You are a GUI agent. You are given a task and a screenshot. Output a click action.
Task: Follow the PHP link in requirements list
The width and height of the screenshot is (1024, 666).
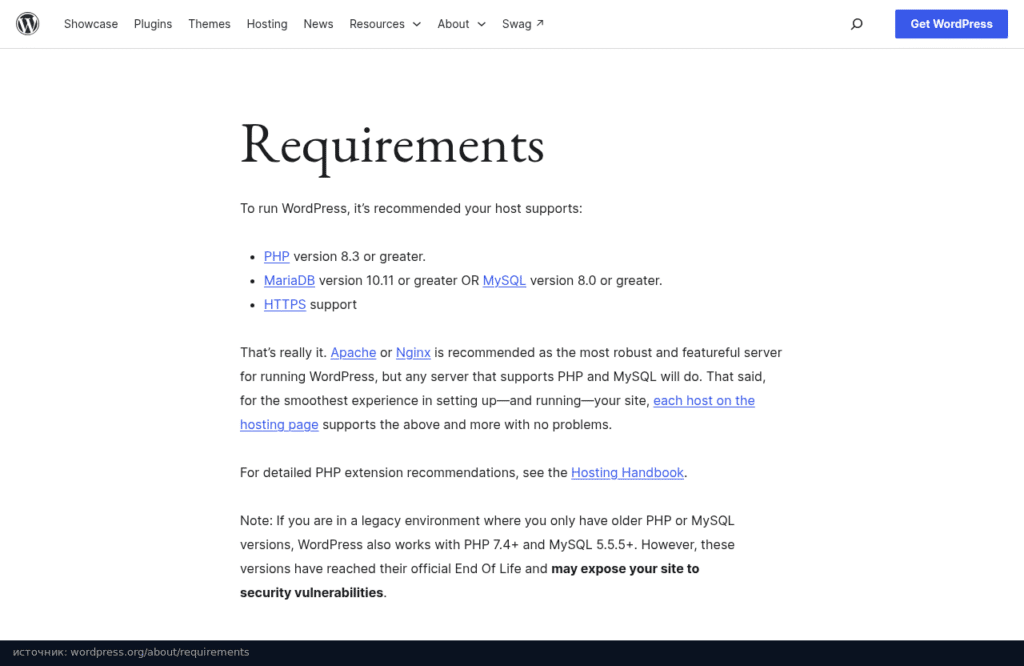click(x=276, y=257)
